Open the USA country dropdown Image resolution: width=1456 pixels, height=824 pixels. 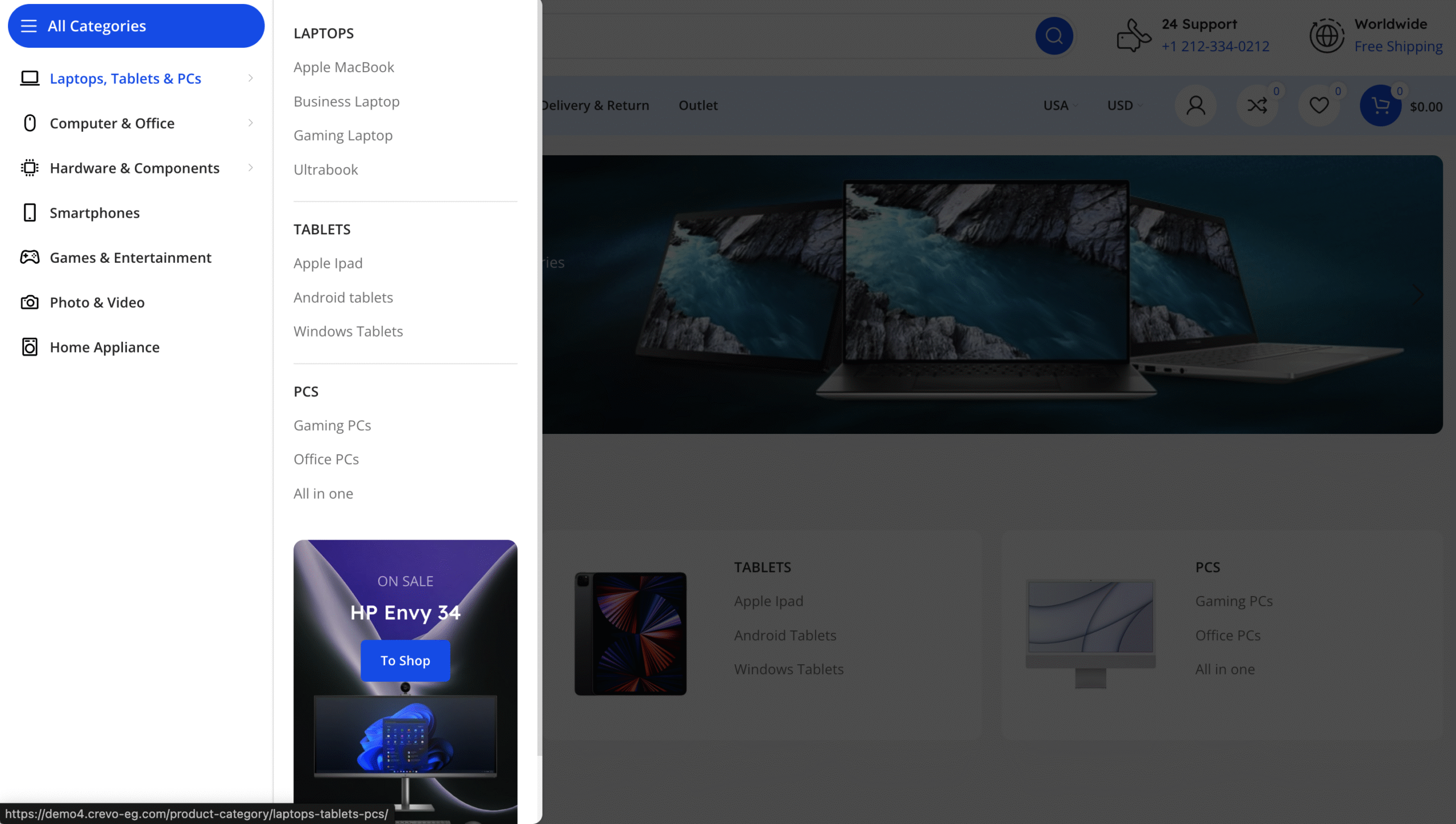tap(1060, 105)
